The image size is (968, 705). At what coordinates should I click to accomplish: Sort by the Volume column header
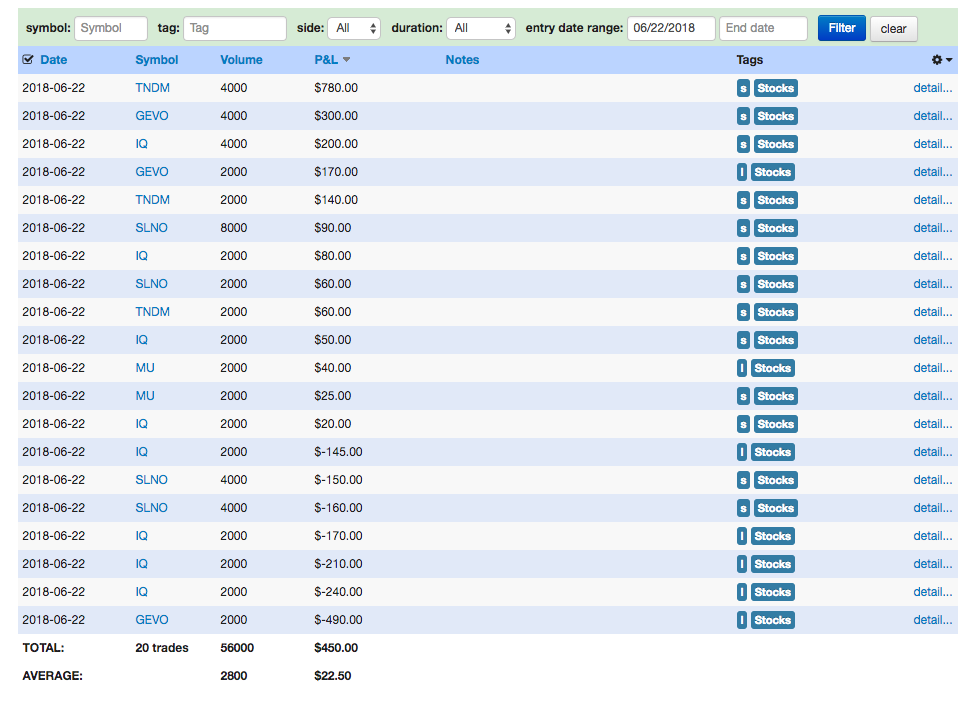pos(241,60)
